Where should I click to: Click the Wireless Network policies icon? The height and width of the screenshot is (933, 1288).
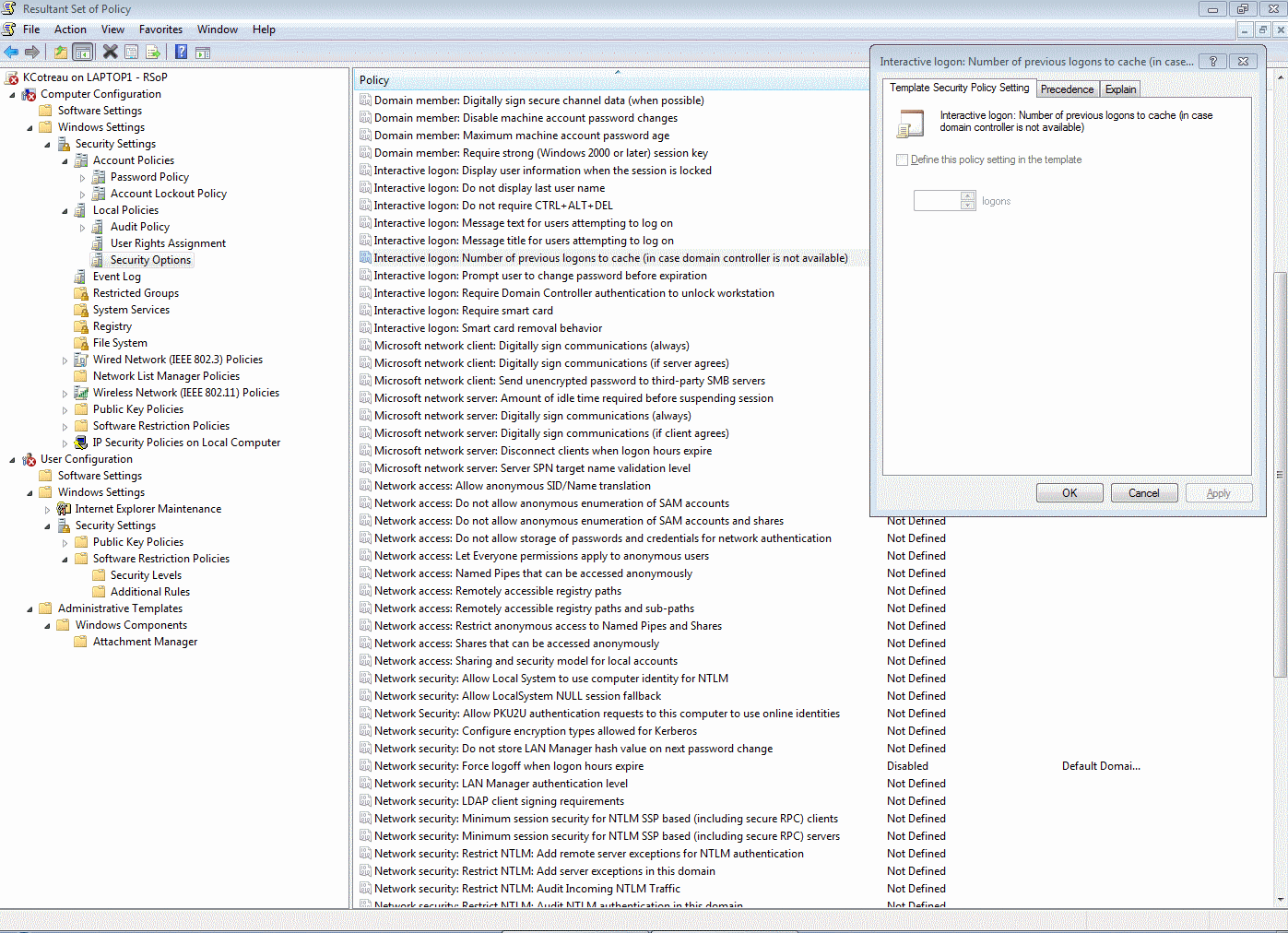(81, 393)
